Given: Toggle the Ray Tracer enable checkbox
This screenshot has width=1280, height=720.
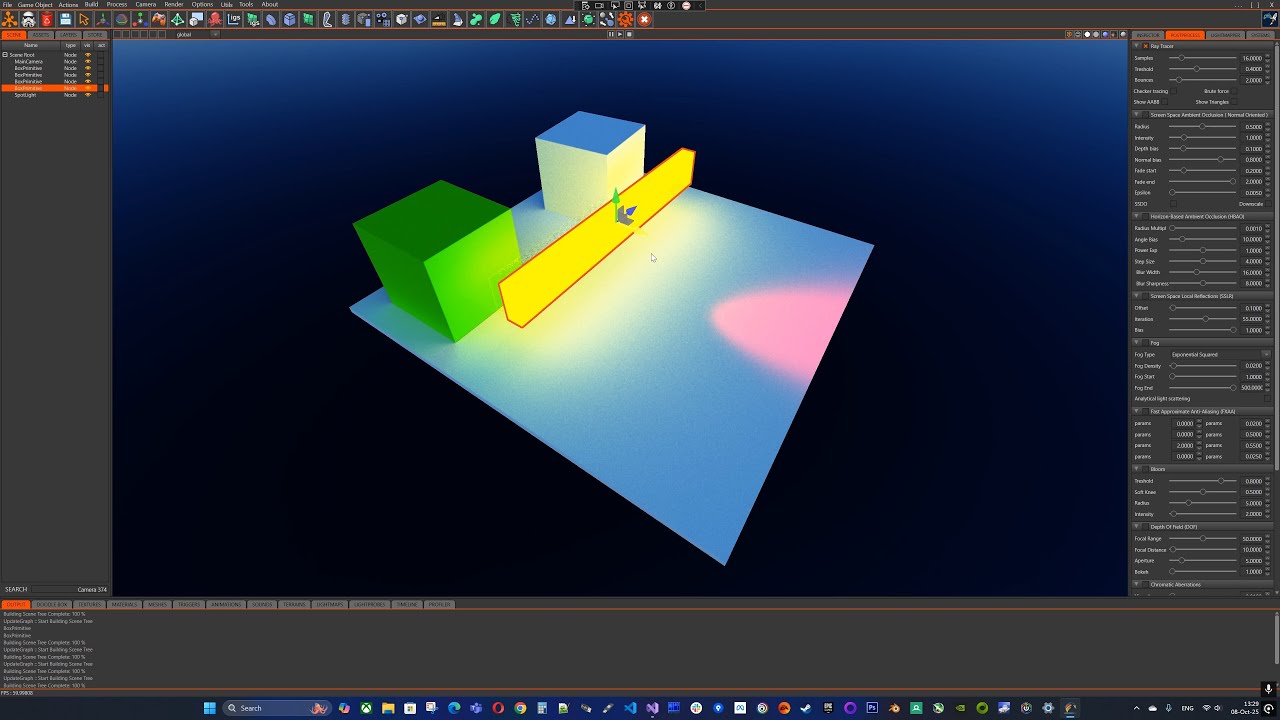Looking at the screenshot, I should pyautogui.click(x=1145, y=46).
